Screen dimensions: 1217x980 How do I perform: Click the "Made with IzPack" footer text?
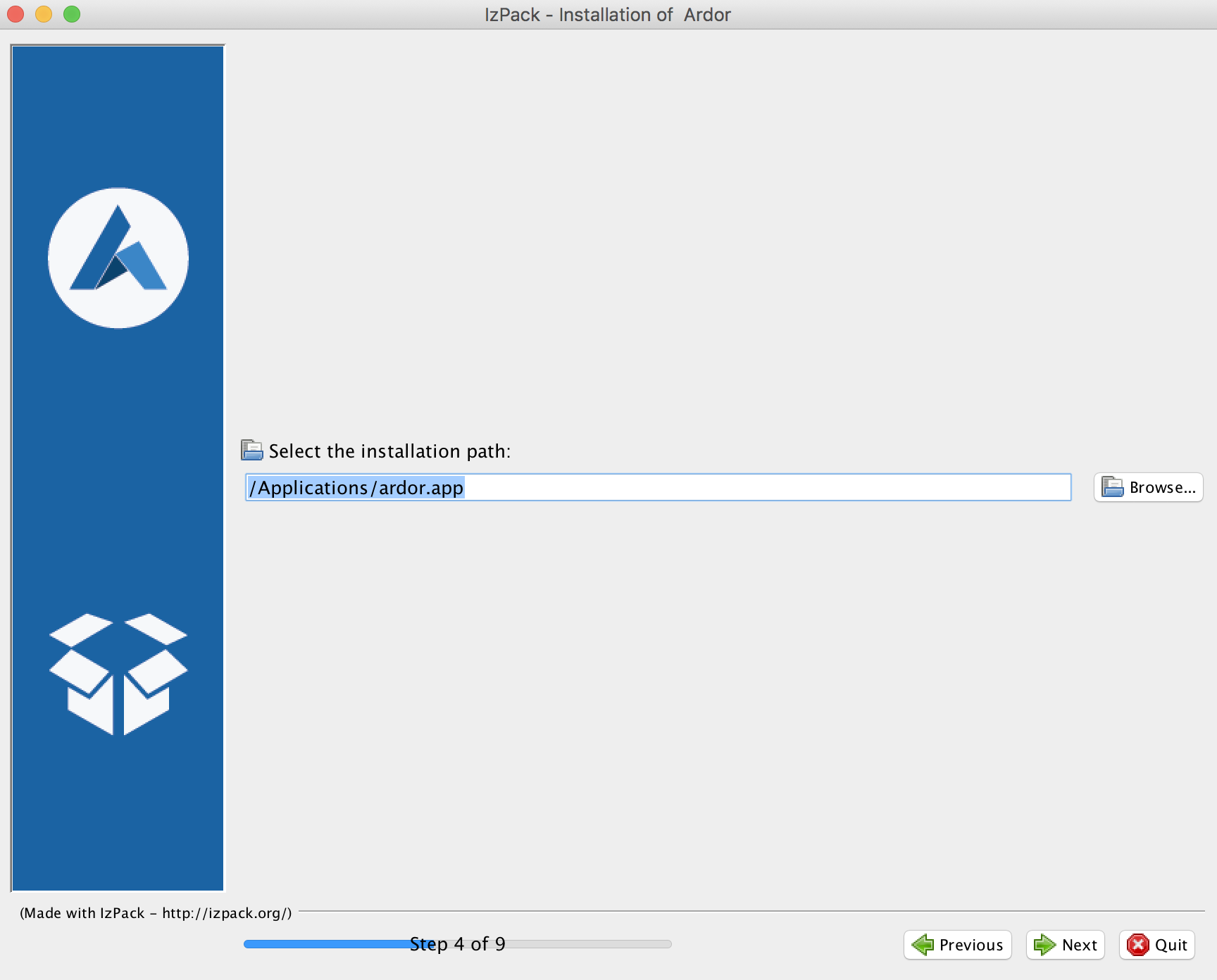pyautogui.click(x=156, y=913)
